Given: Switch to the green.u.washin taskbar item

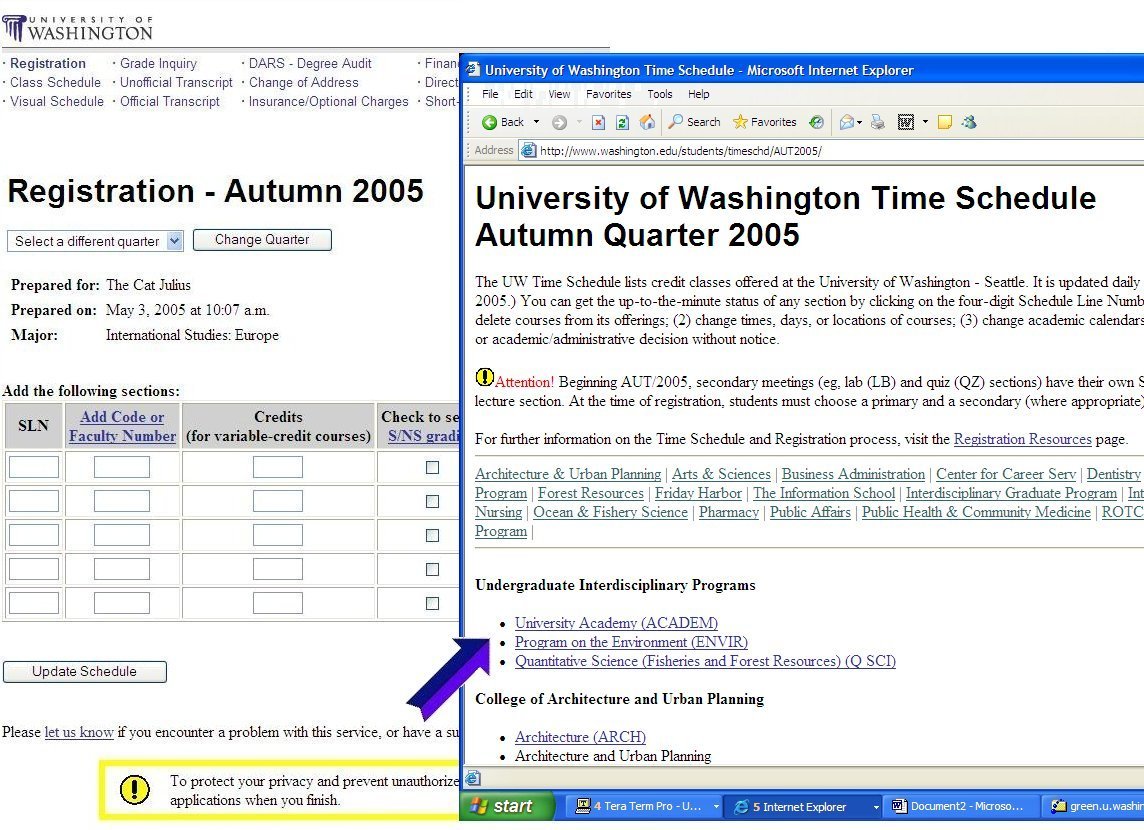Looking at the screenshot, I should pos(1094,806).
